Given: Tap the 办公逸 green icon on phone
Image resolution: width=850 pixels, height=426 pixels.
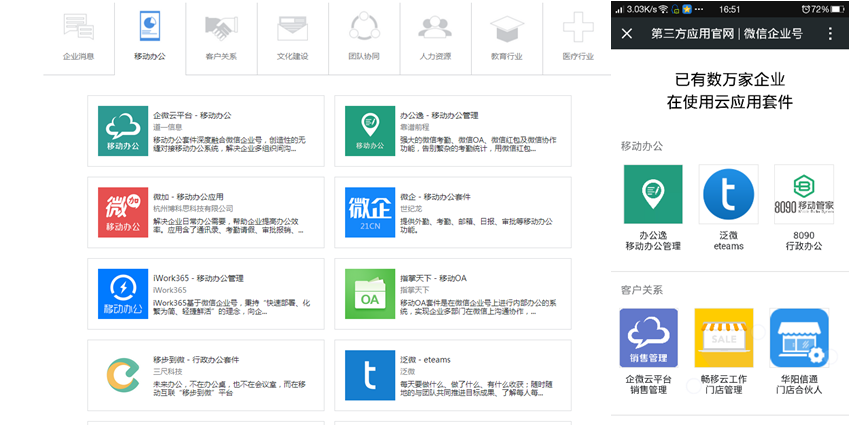Looking at the screenshot, I should point(653,194).
